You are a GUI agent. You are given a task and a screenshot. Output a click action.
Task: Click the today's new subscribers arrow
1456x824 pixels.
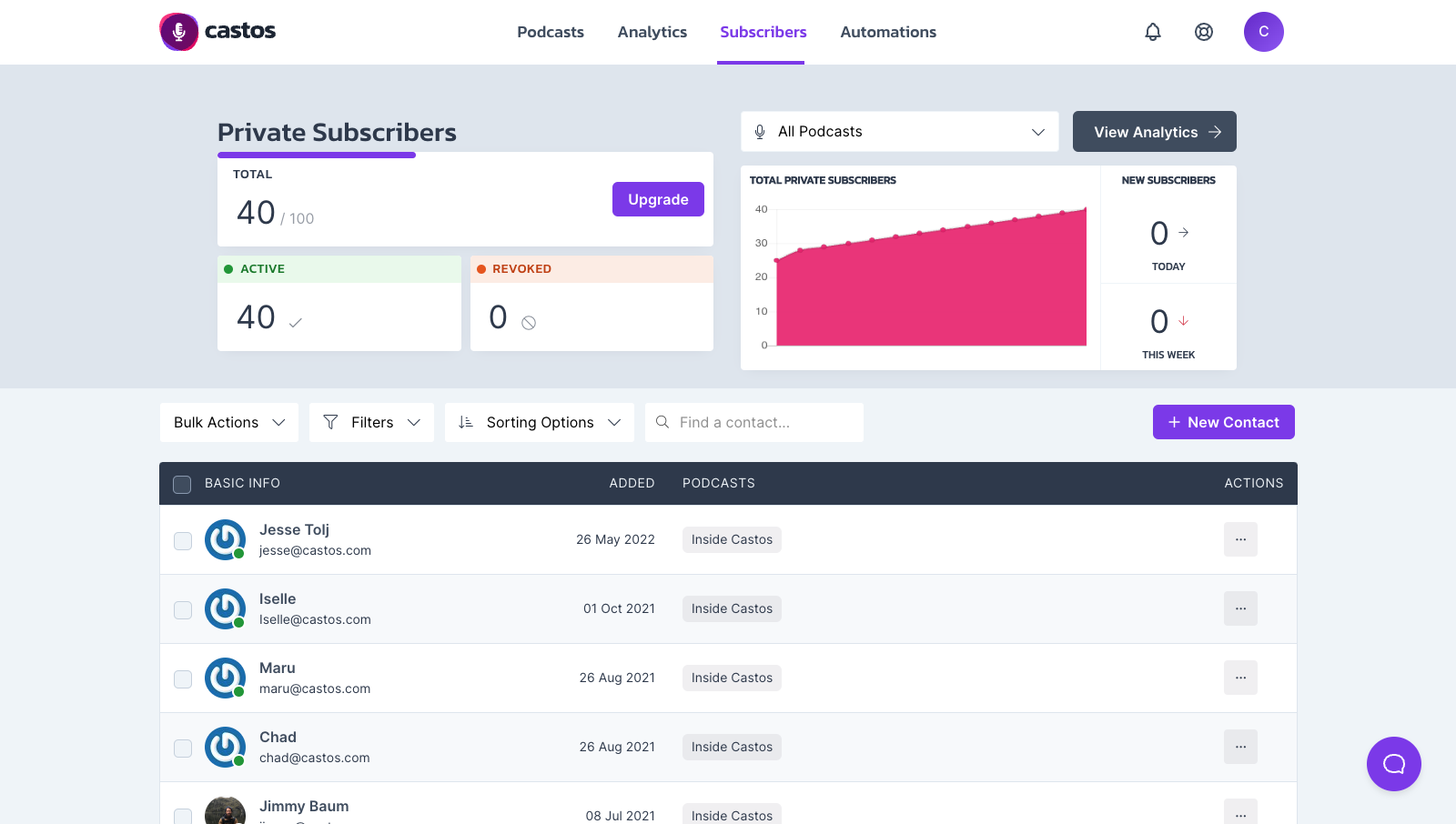pos(1183,233)
